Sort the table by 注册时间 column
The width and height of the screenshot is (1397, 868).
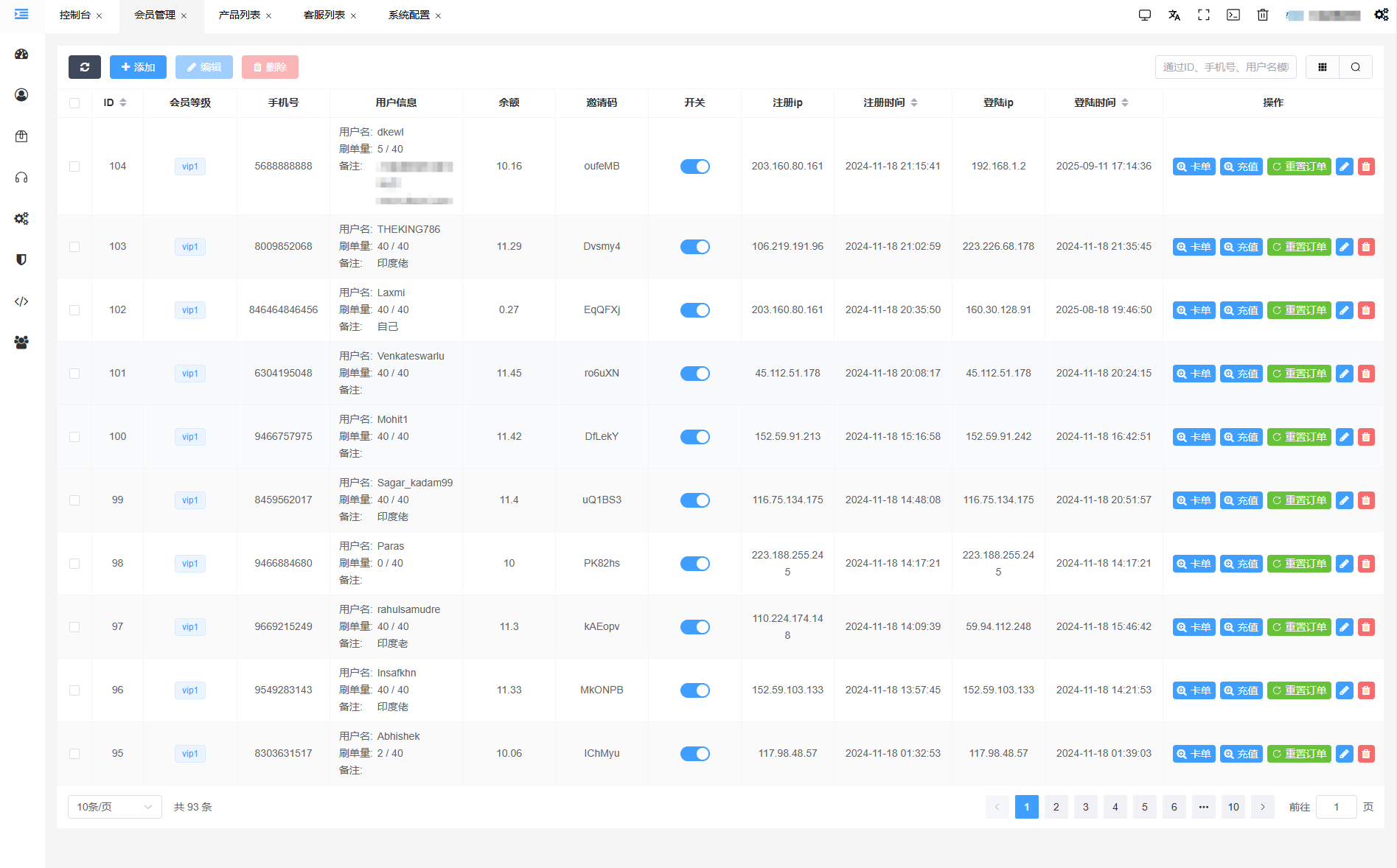[x=915, y=102]
